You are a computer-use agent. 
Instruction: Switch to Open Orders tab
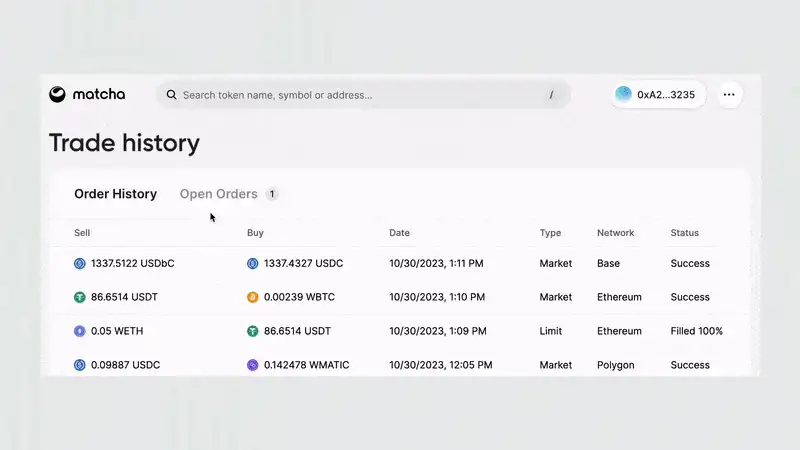click(218, 194)
